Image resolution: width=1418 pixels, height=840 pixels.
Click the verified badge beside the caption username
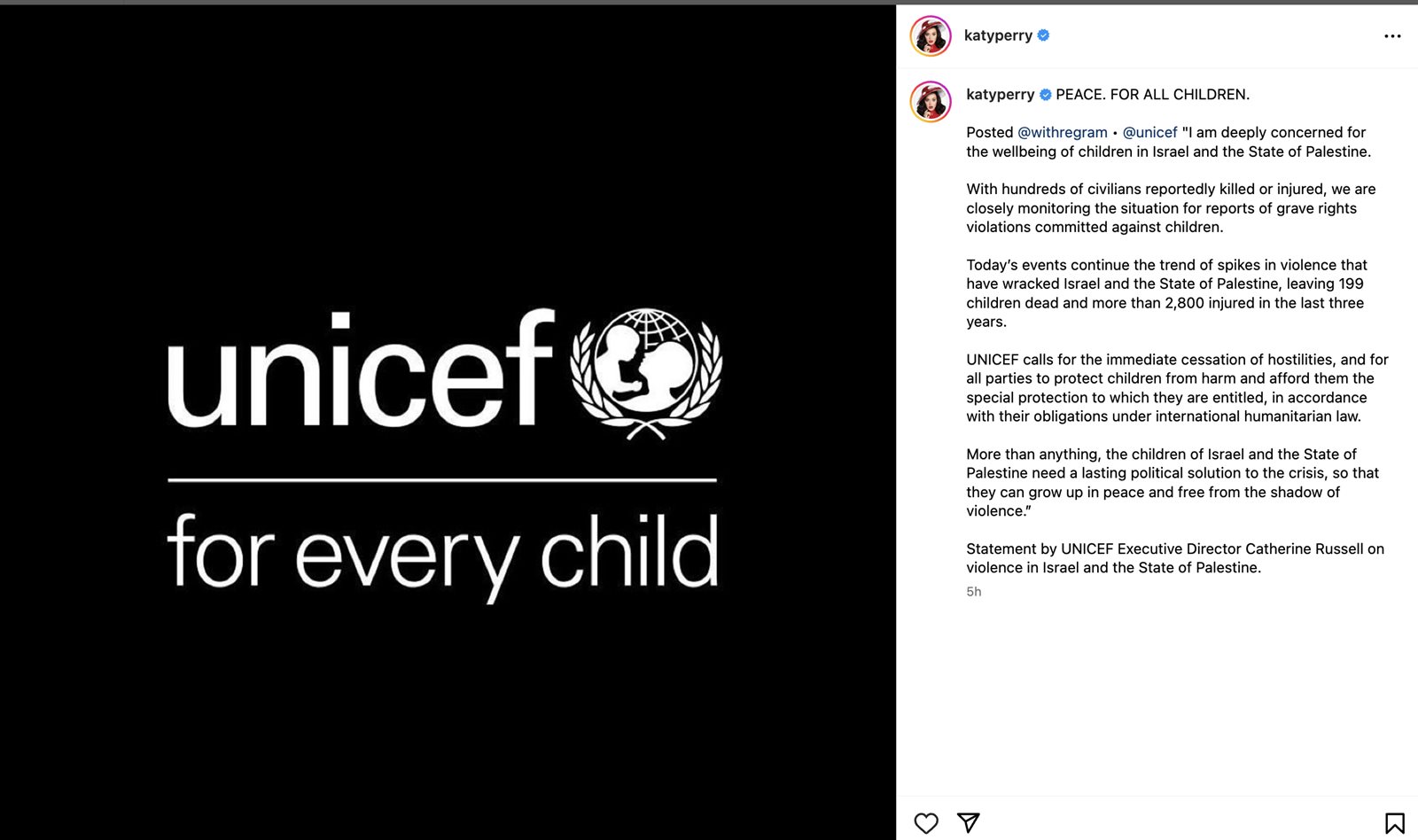(x=1046, y=95)
